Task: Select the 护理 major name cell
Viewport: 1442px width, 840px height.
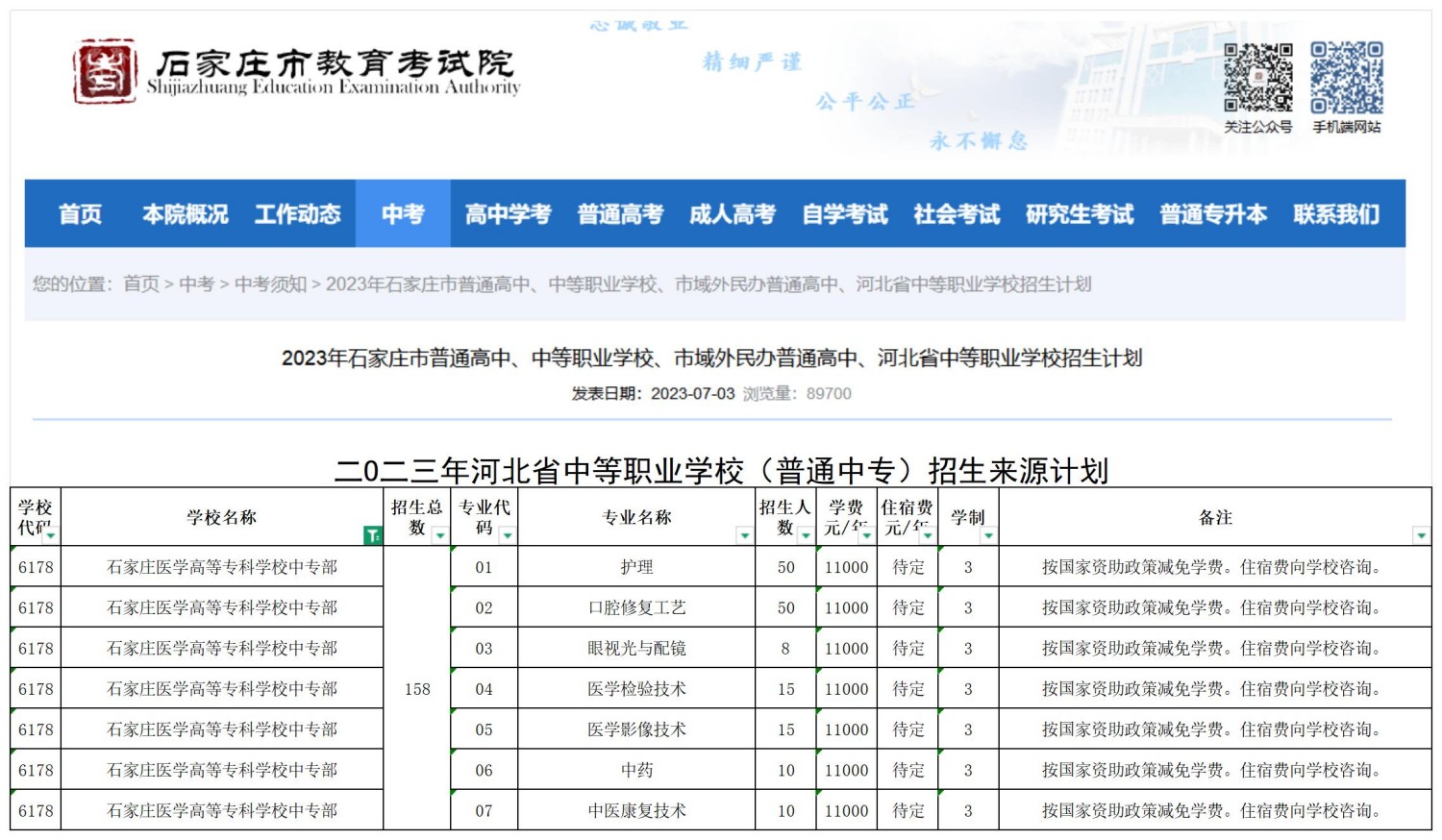Action: tap(636, 567)
